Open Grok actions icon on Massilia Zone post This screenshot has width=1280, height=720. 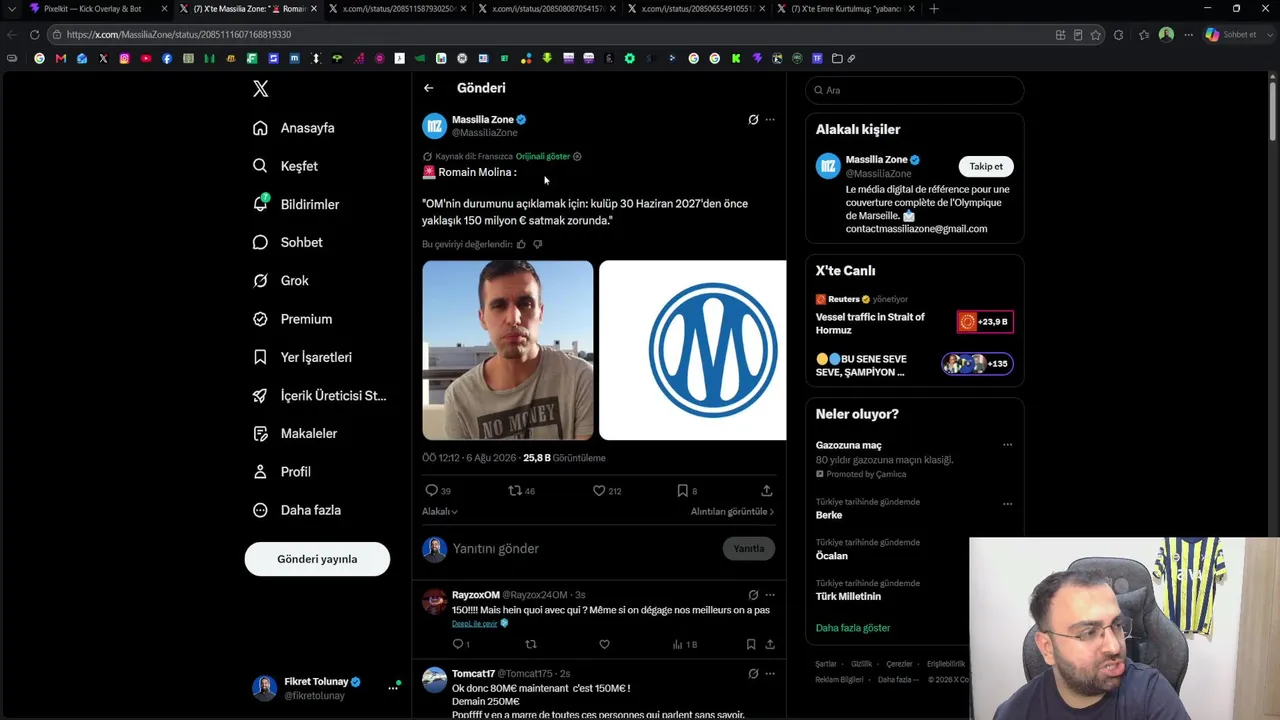753,120
